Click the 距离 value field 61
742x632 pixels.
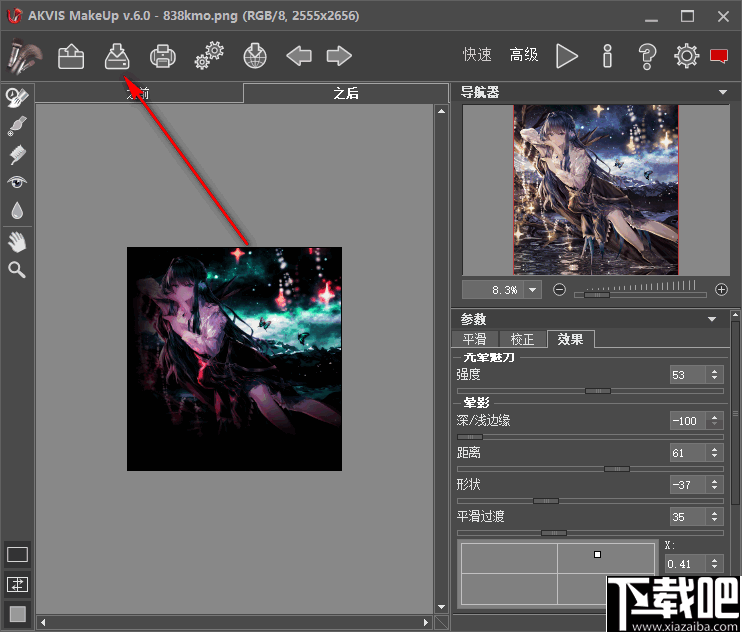click(x=688, y=453)
